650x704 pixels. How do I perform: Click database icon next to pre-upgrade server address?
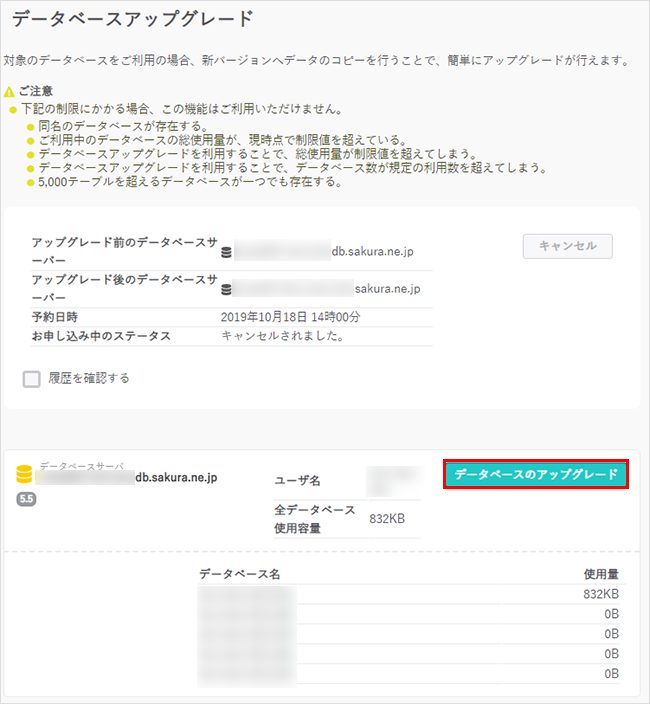tap(227, 252)
